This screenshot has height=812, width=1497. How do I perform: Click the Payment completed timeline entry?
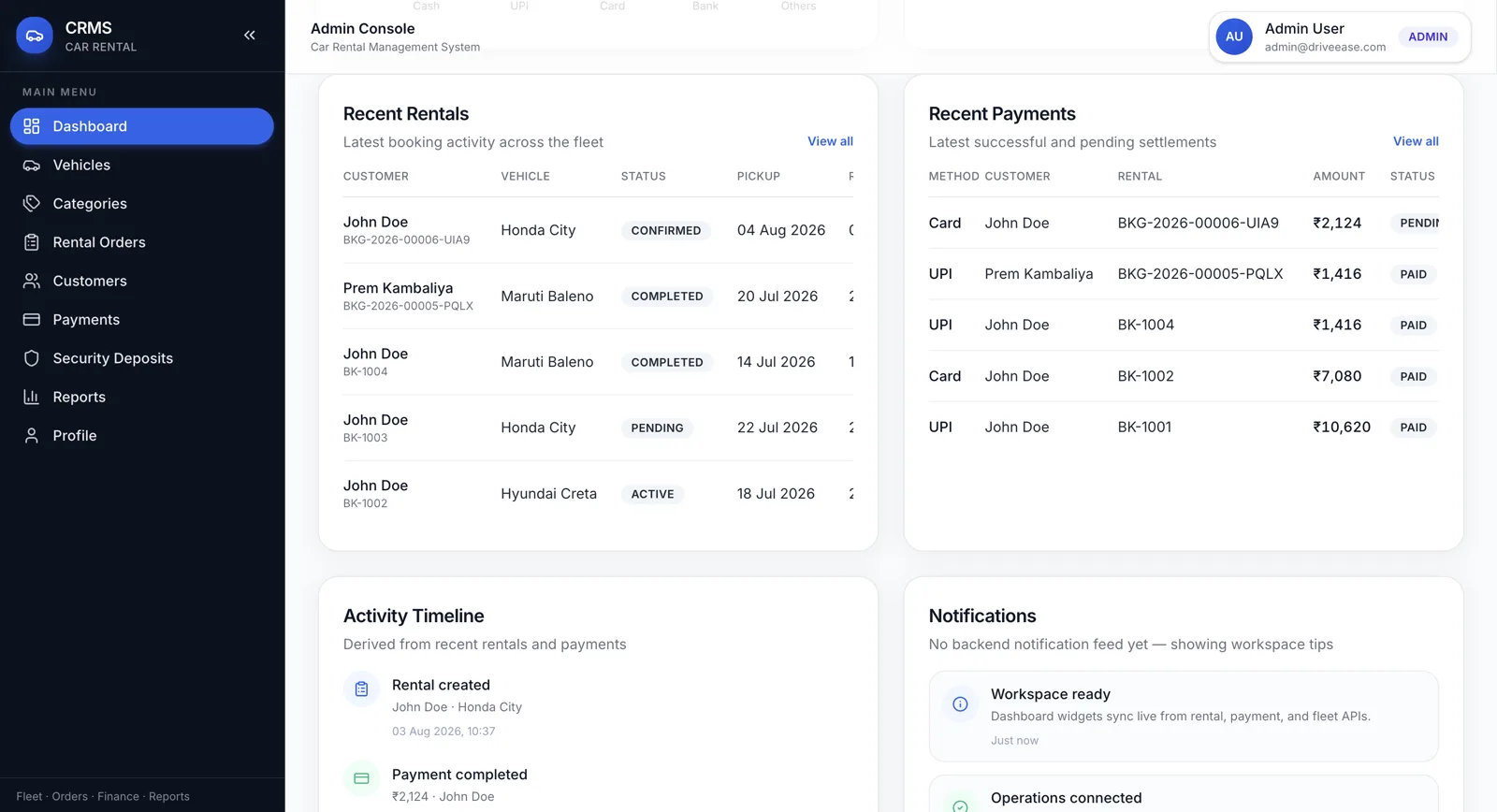click(x=599, y=785)
